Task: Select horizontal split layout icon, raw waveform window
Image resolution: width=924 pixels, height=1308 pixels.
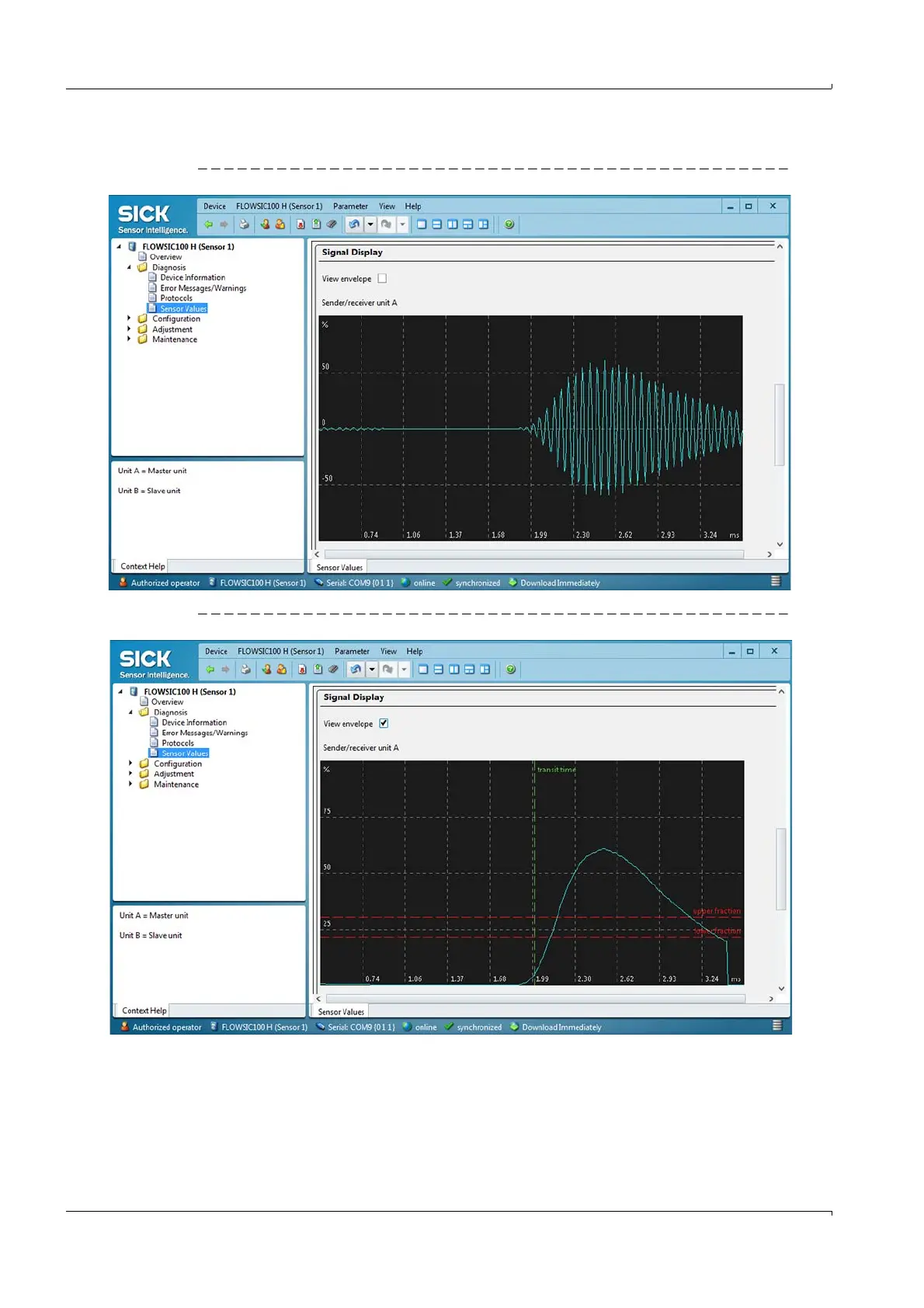Action: pos(437,224)
